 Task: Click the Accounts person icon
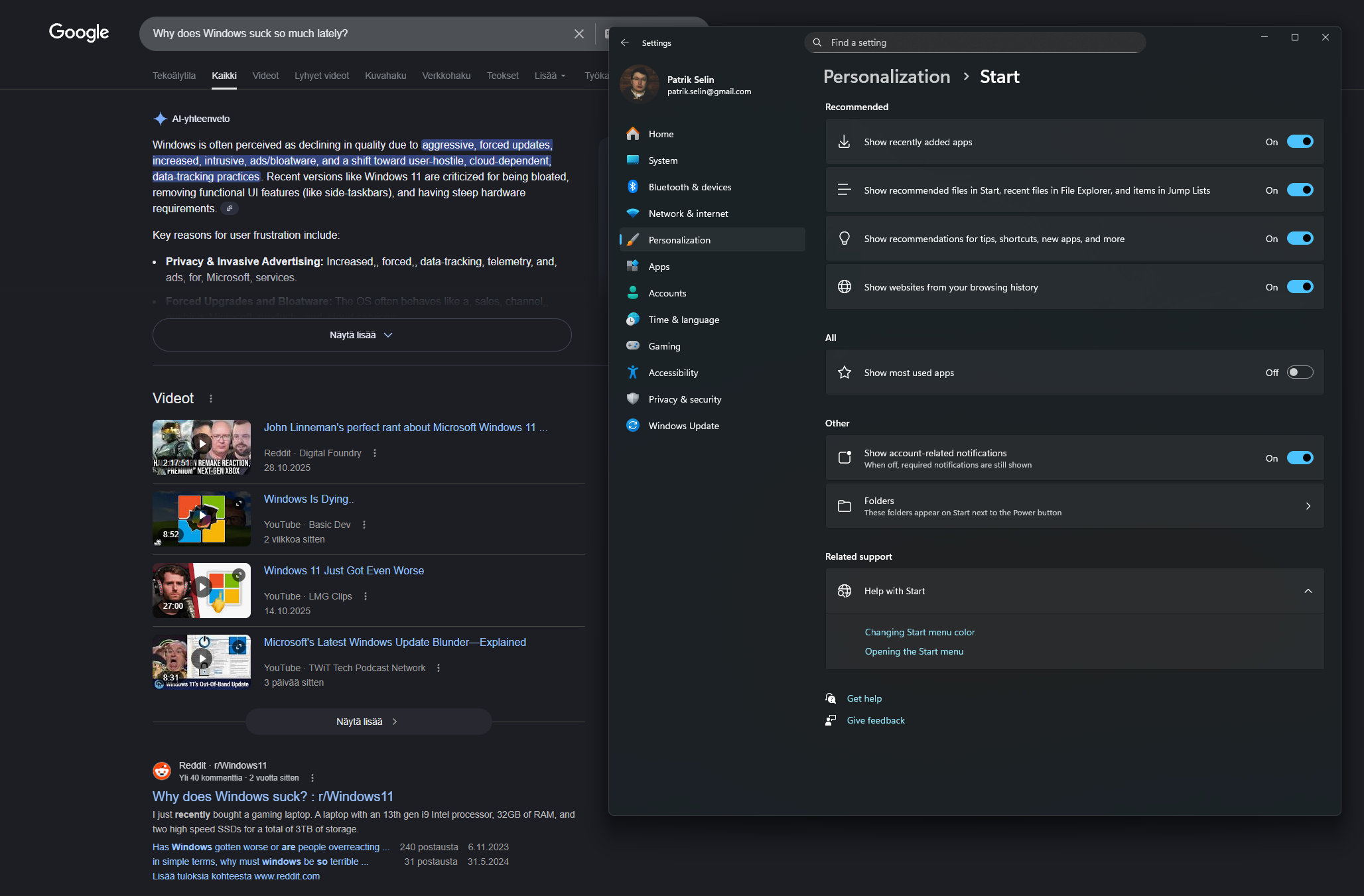point(633,293)
